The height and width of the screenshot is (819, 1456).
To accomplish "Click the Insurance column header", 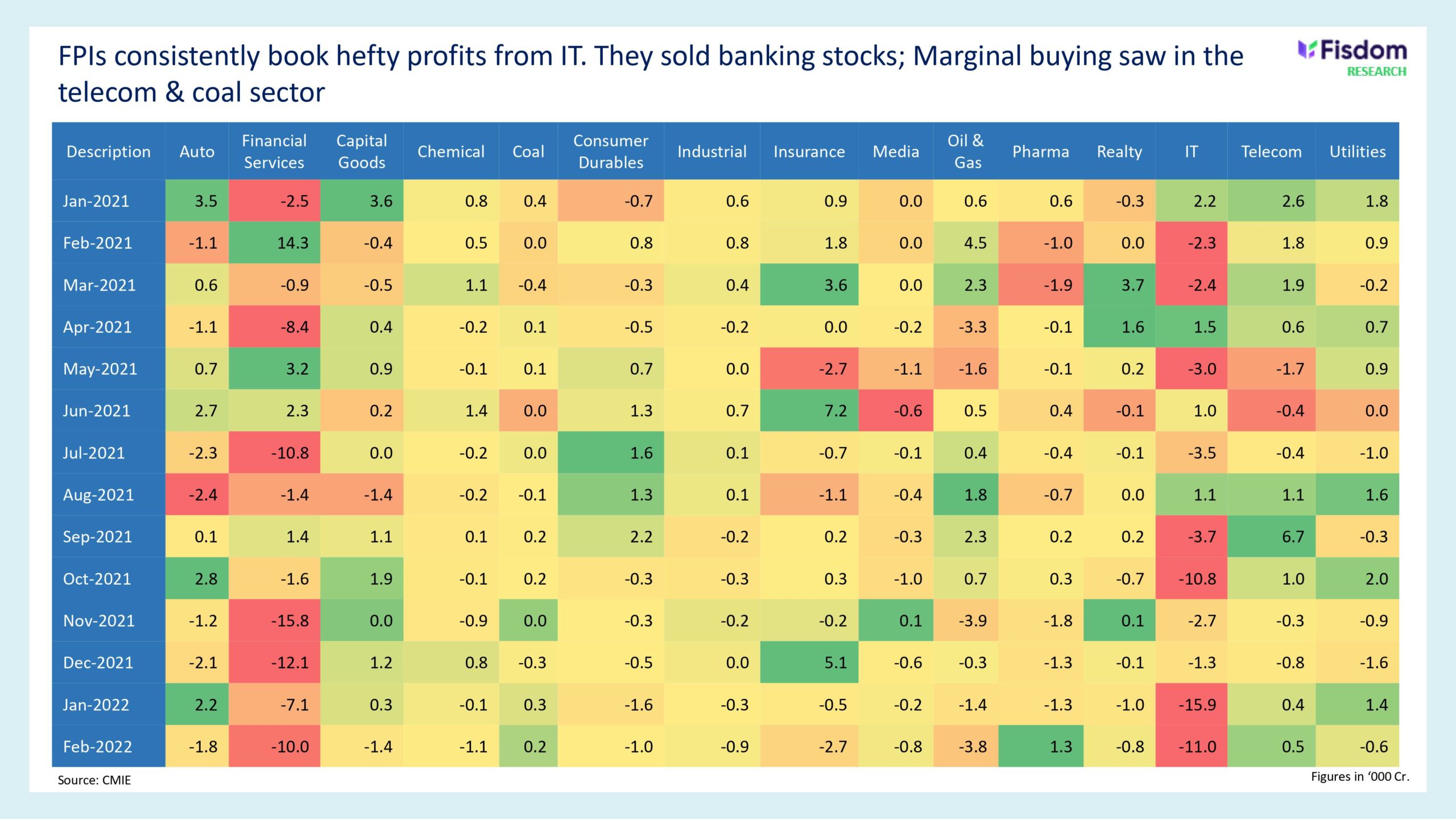I will [x=809, y=151].
